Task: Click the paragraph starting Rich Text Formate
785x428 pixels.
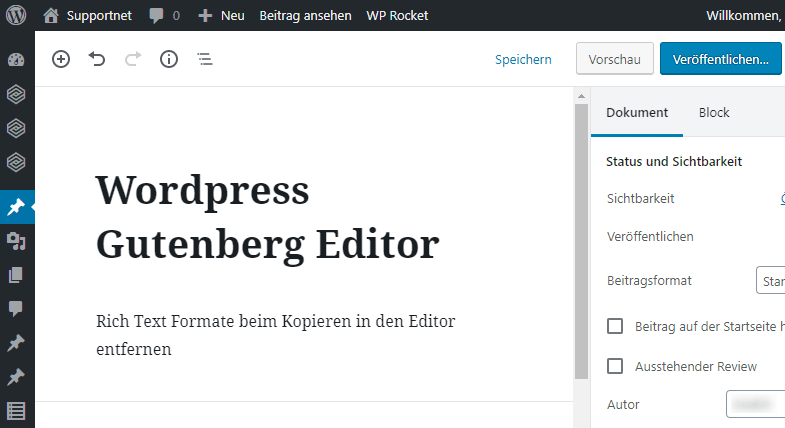Action: click(275, 334)
